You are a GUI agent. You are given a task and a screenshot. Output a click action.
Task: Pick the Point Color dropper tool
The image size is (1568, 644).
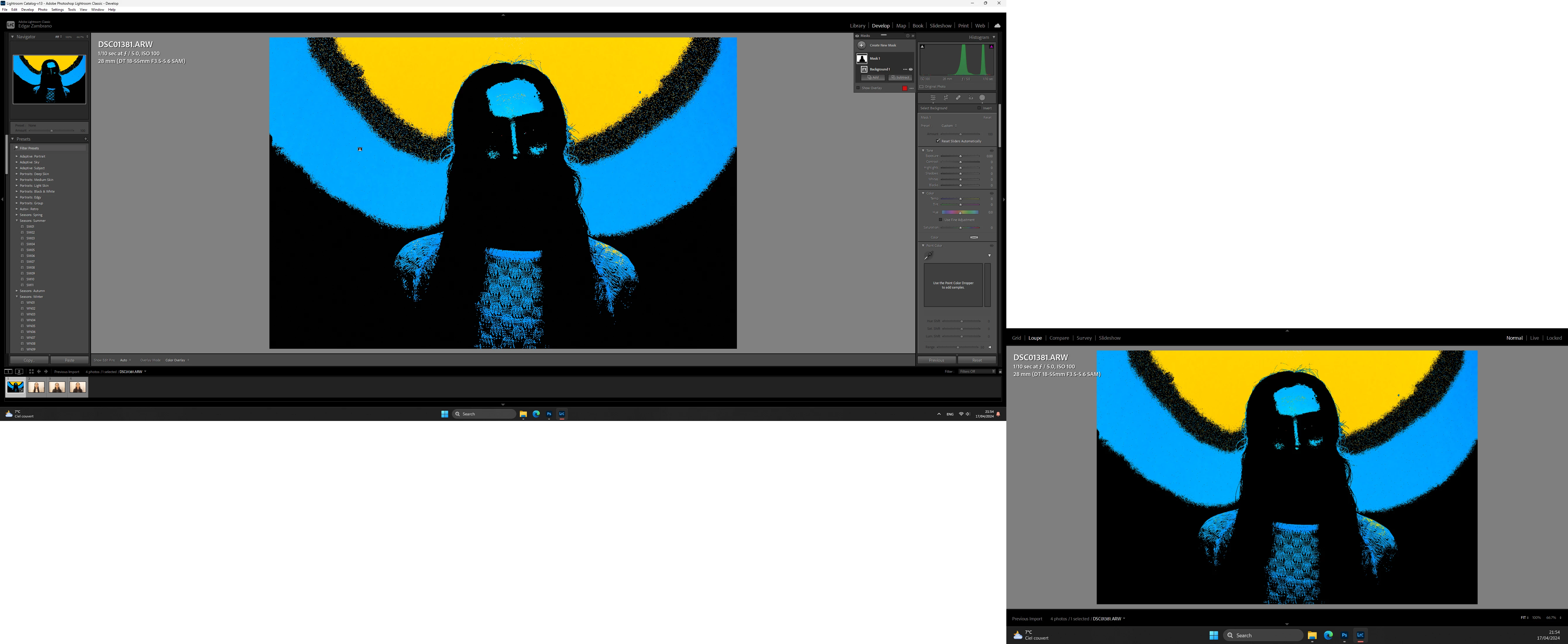tap(928, 255)
